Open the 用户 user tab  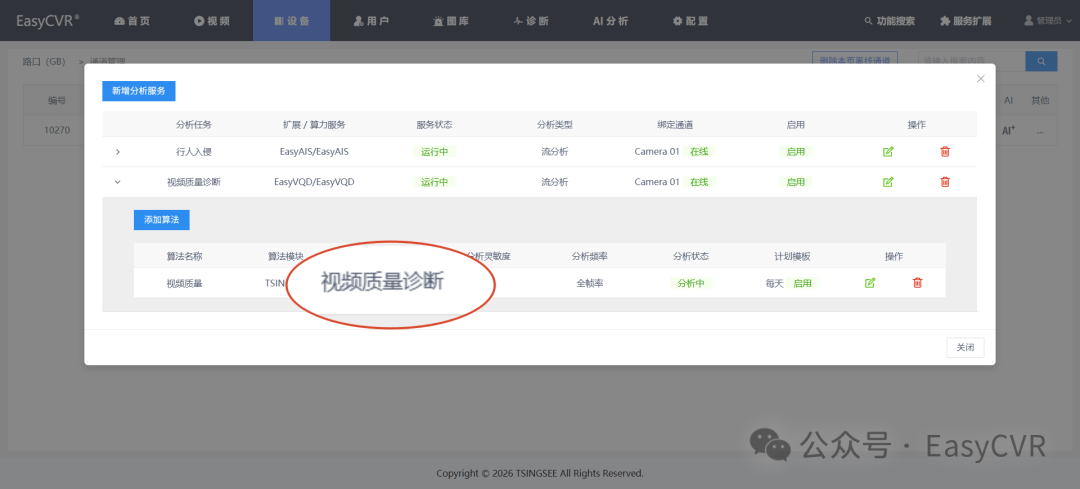(x=371, y=21)
